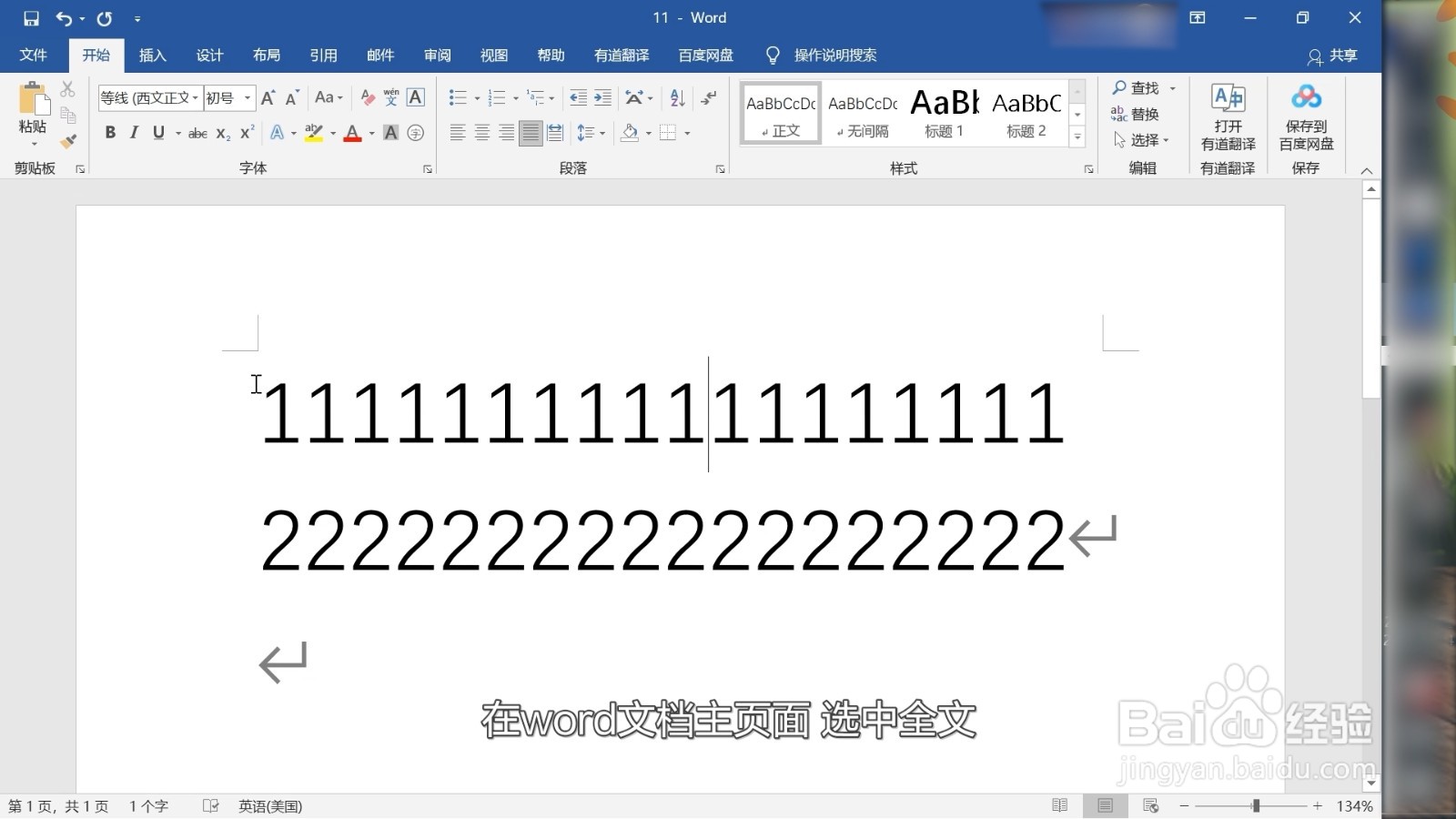Viewport: 1456px width, 819px height.
Task: Toggle underline formatting
Action: (158, 133)
